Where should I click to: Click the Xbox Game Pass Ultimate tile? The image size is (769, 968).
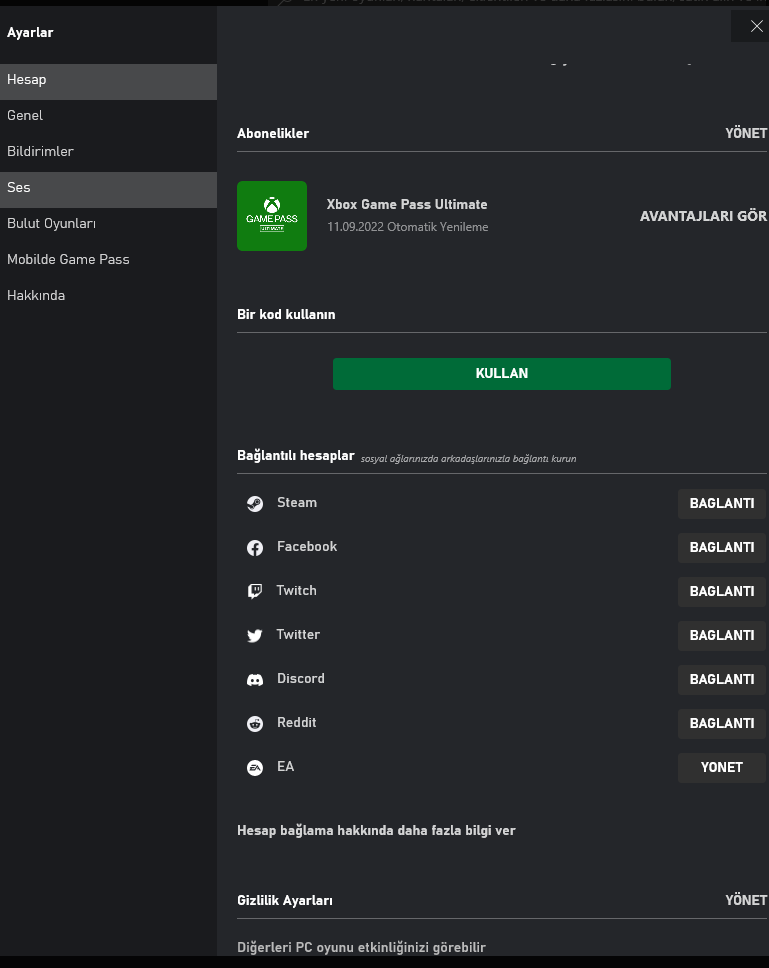click(x=272, y=216)
